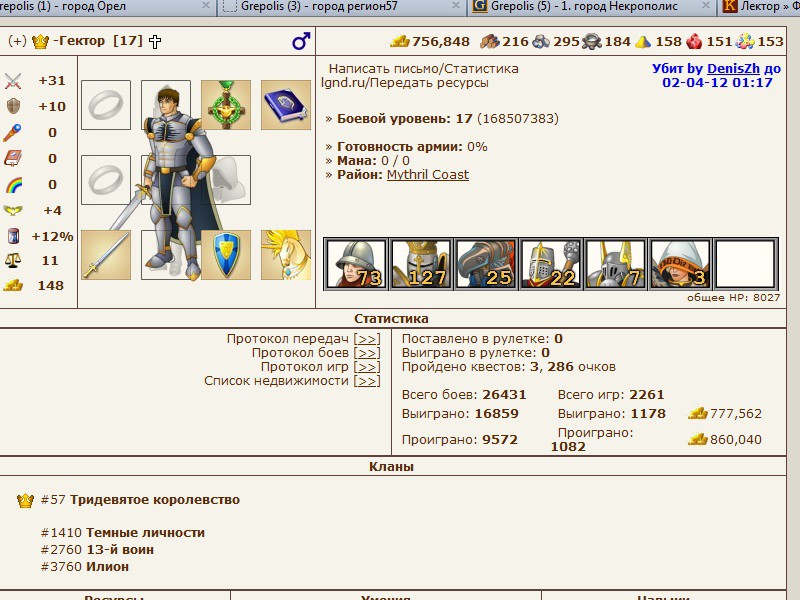Select the griffin unit stack of 25
The image size is (800, 600).
[486, 264]
